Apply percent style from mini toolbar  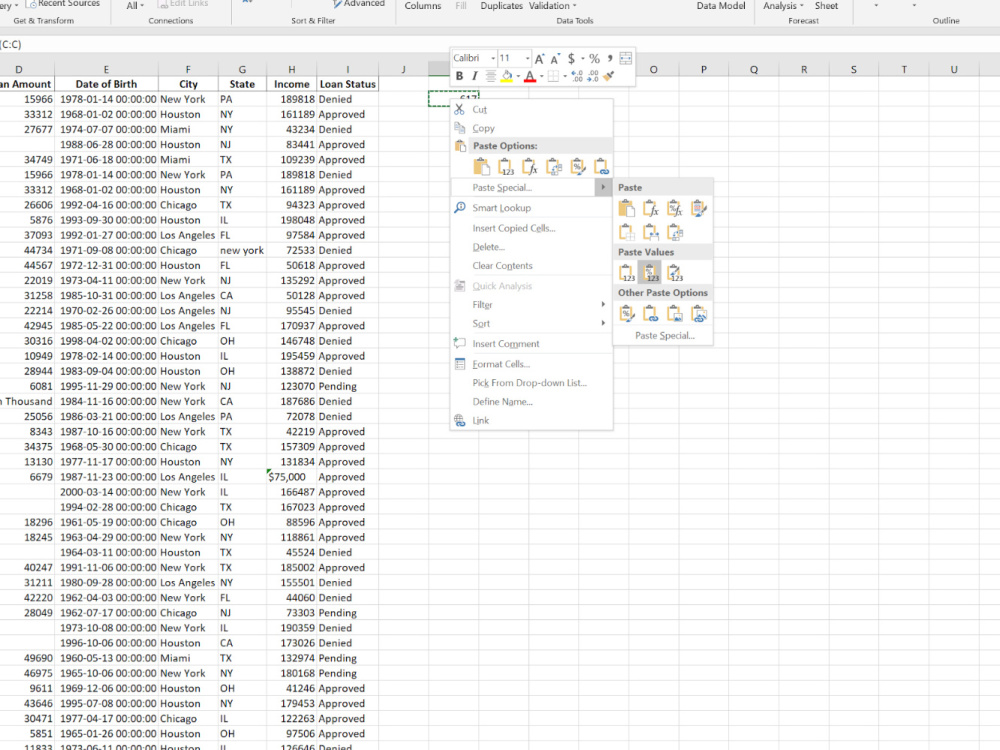tap(594, 59)
